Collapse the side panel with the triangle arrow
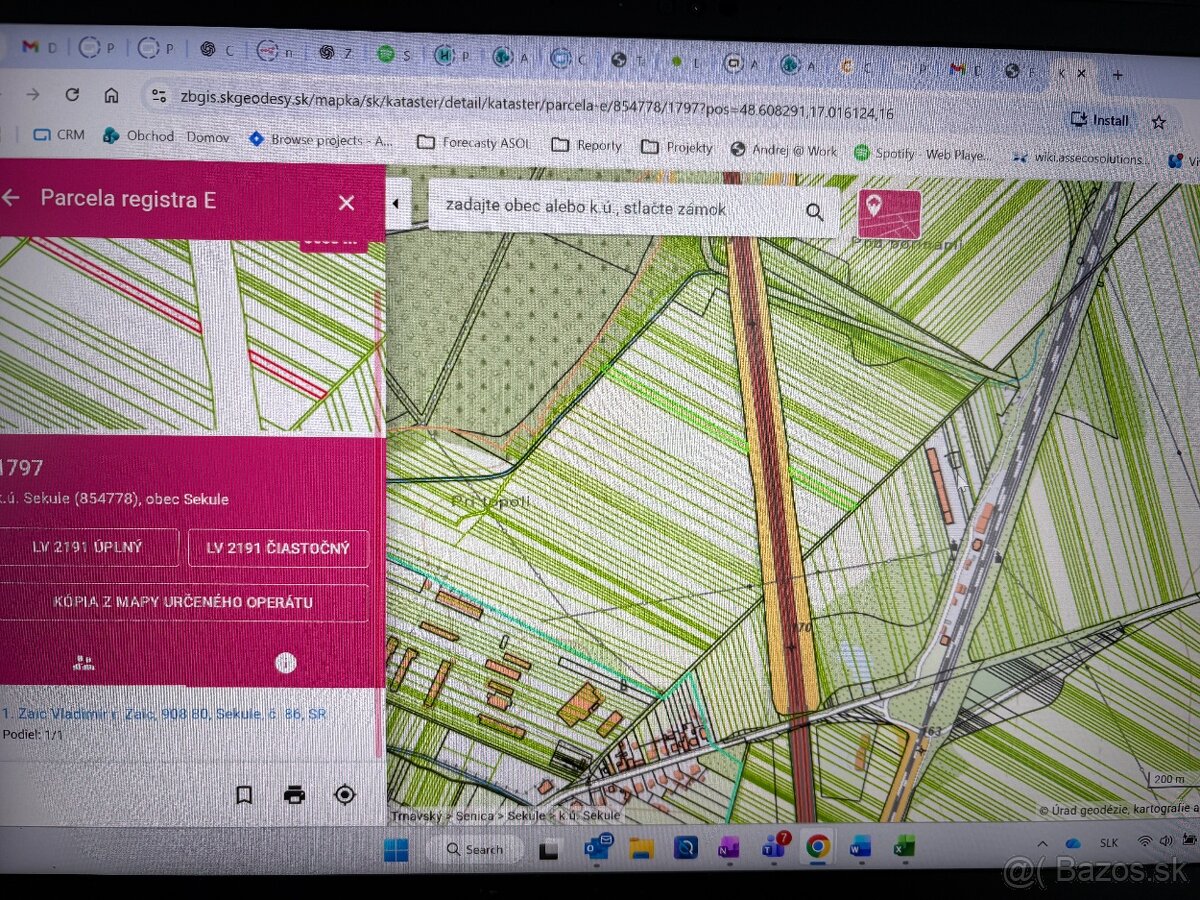The width and height of the screenshot is (1200, 900). [396, 204]
